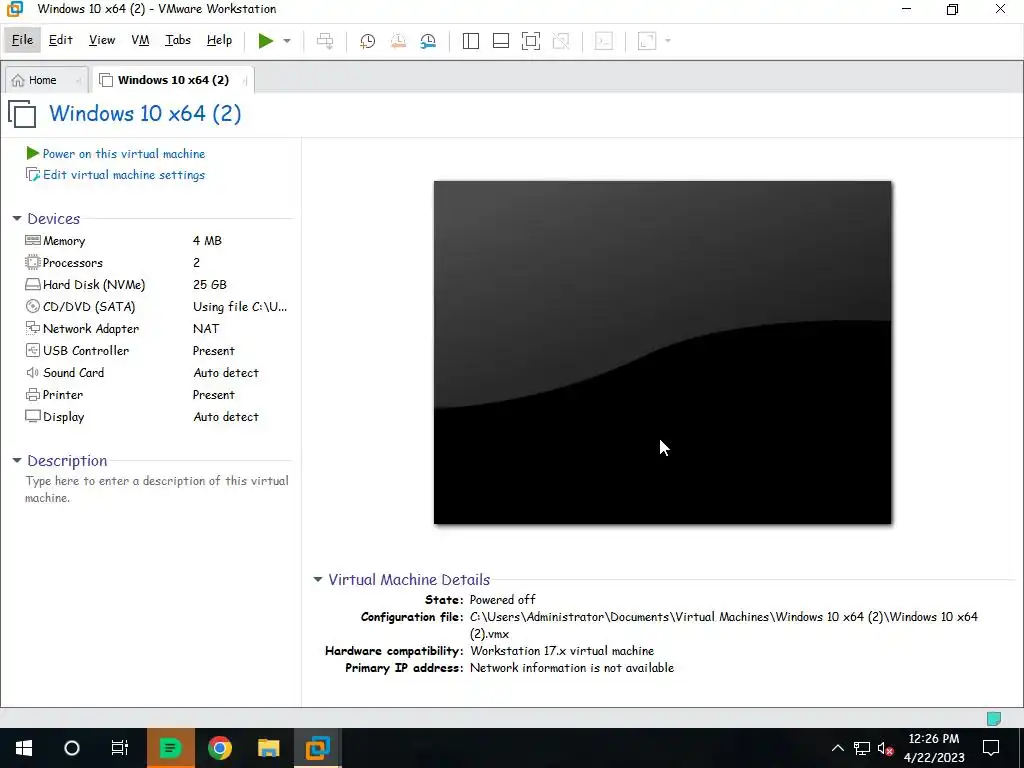Click the network tray icon

[x=862, y=748]
